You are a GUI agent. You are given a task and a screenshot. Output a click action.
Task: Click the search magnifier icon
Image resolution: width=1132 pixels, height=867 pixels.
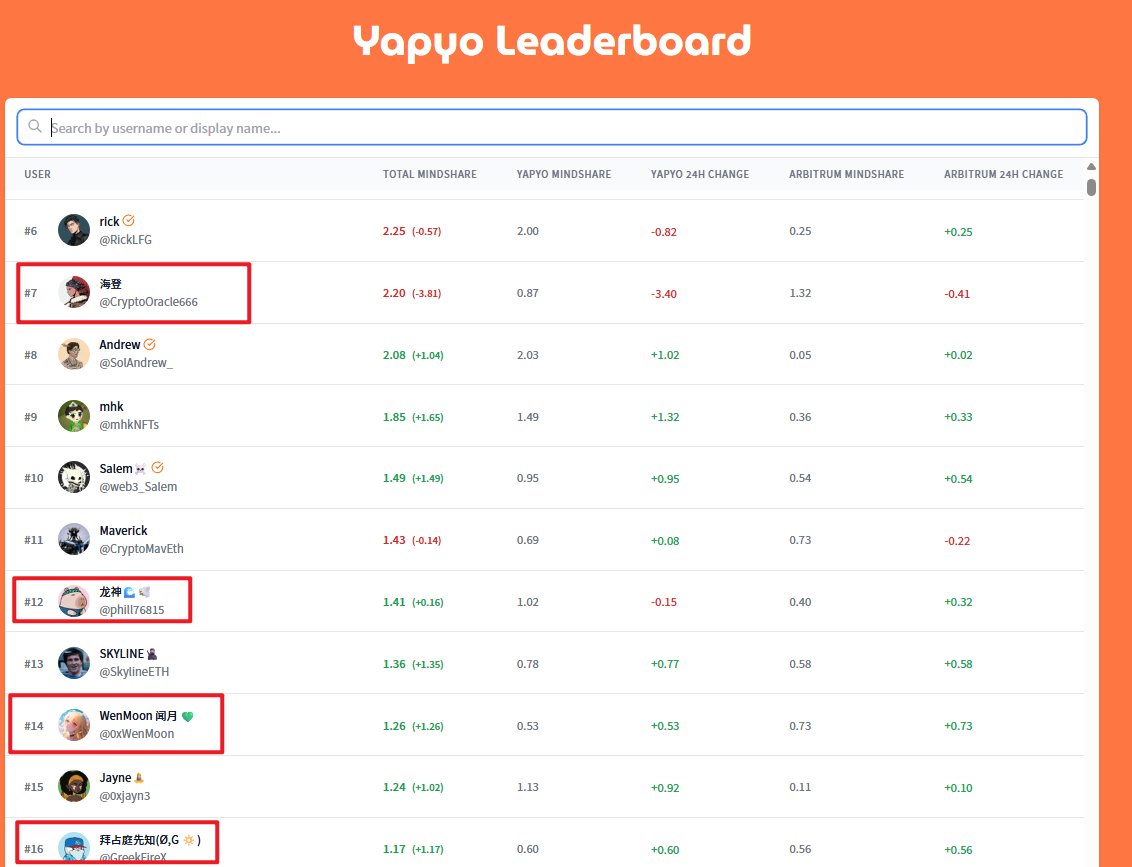[35, 127]
